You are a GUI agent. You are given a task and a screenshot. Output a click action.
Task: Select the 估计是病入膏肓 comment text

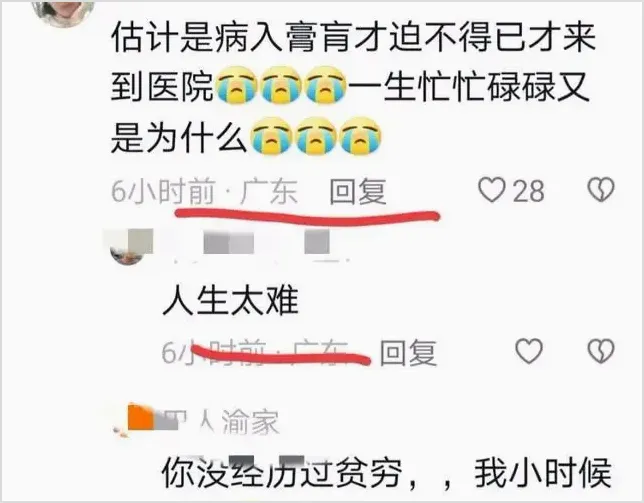353,87
